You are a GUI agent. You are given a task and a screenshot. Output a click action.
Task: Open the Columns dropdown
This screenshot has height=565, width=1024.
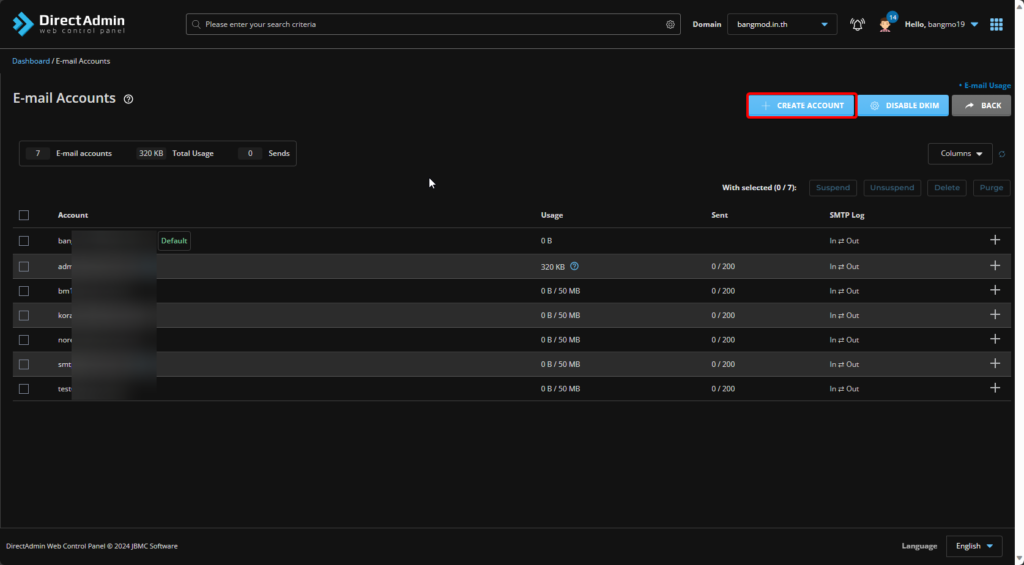tap(960, 153)
